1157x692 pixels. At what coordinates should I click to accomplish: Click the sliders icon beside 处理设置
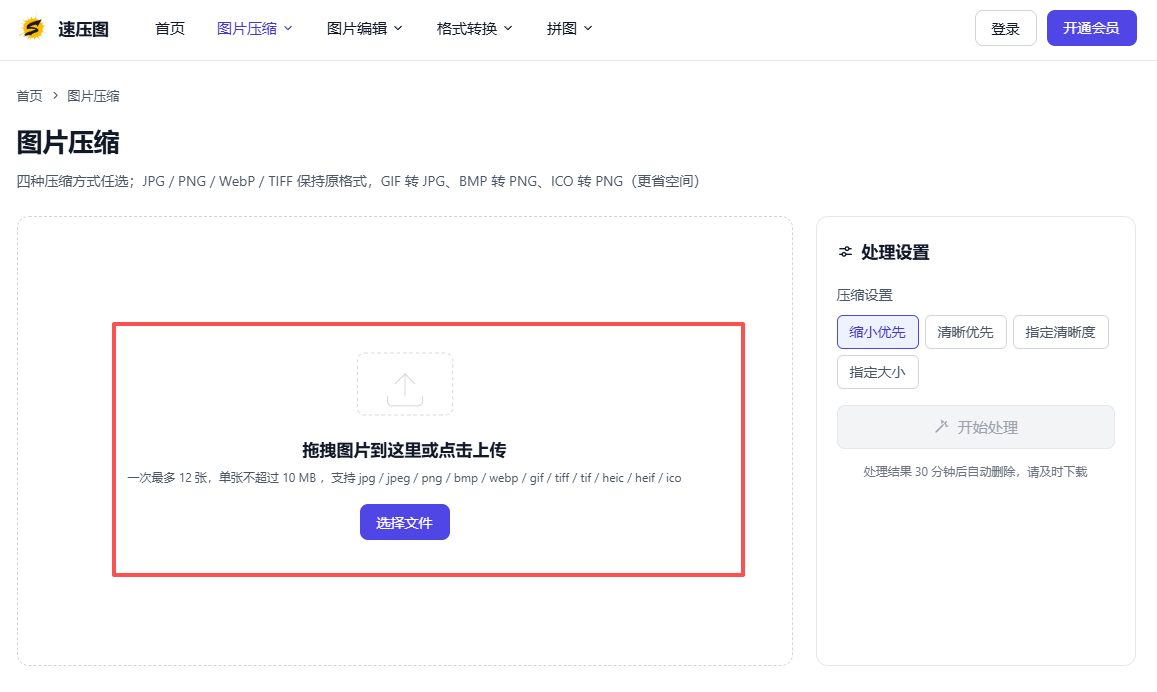pos(845,252)
